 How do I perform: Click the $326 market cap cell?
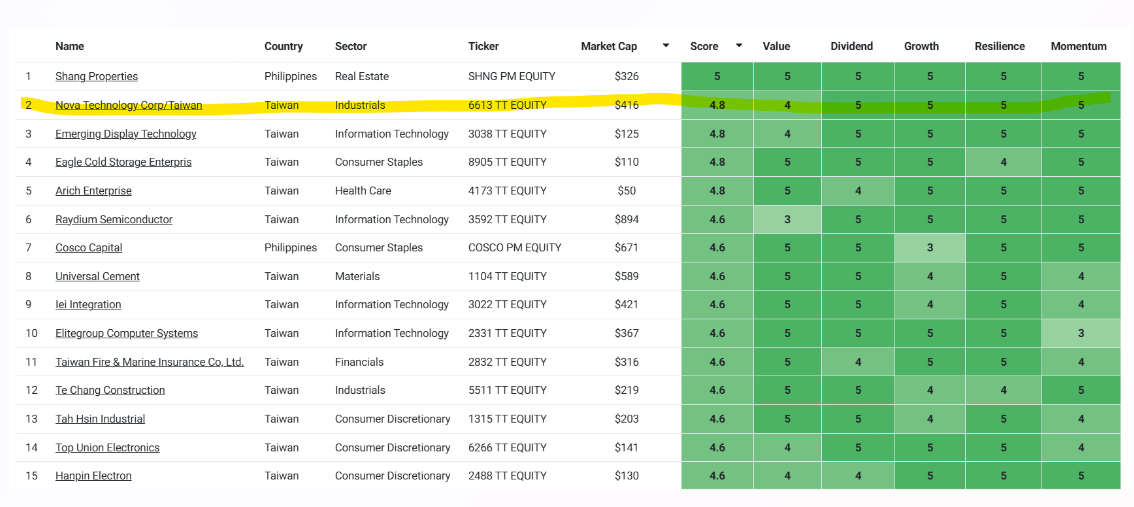point(626,76)
